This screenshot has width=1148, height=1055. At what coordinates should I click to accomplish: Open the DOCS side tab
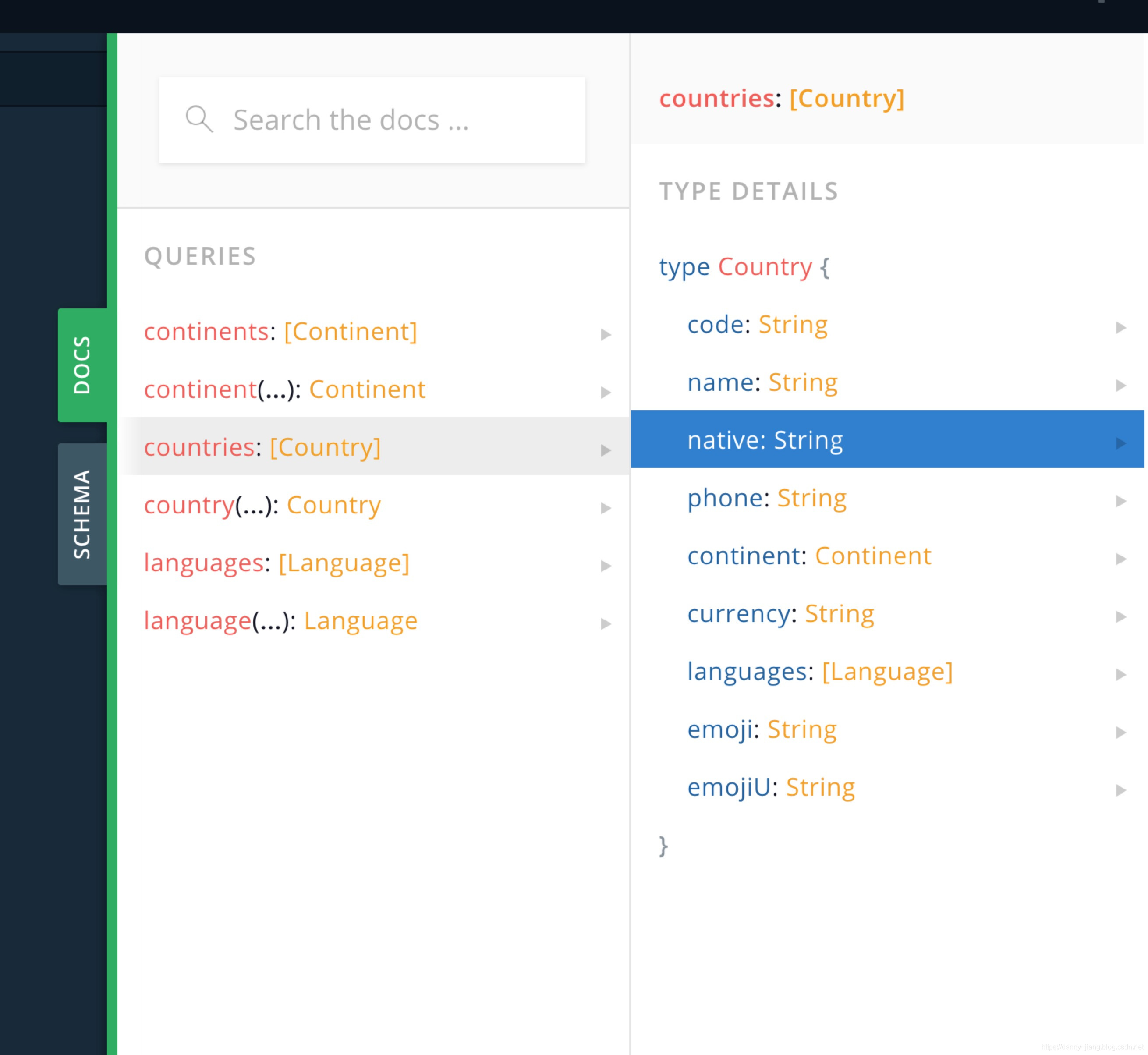click(82, 365)
